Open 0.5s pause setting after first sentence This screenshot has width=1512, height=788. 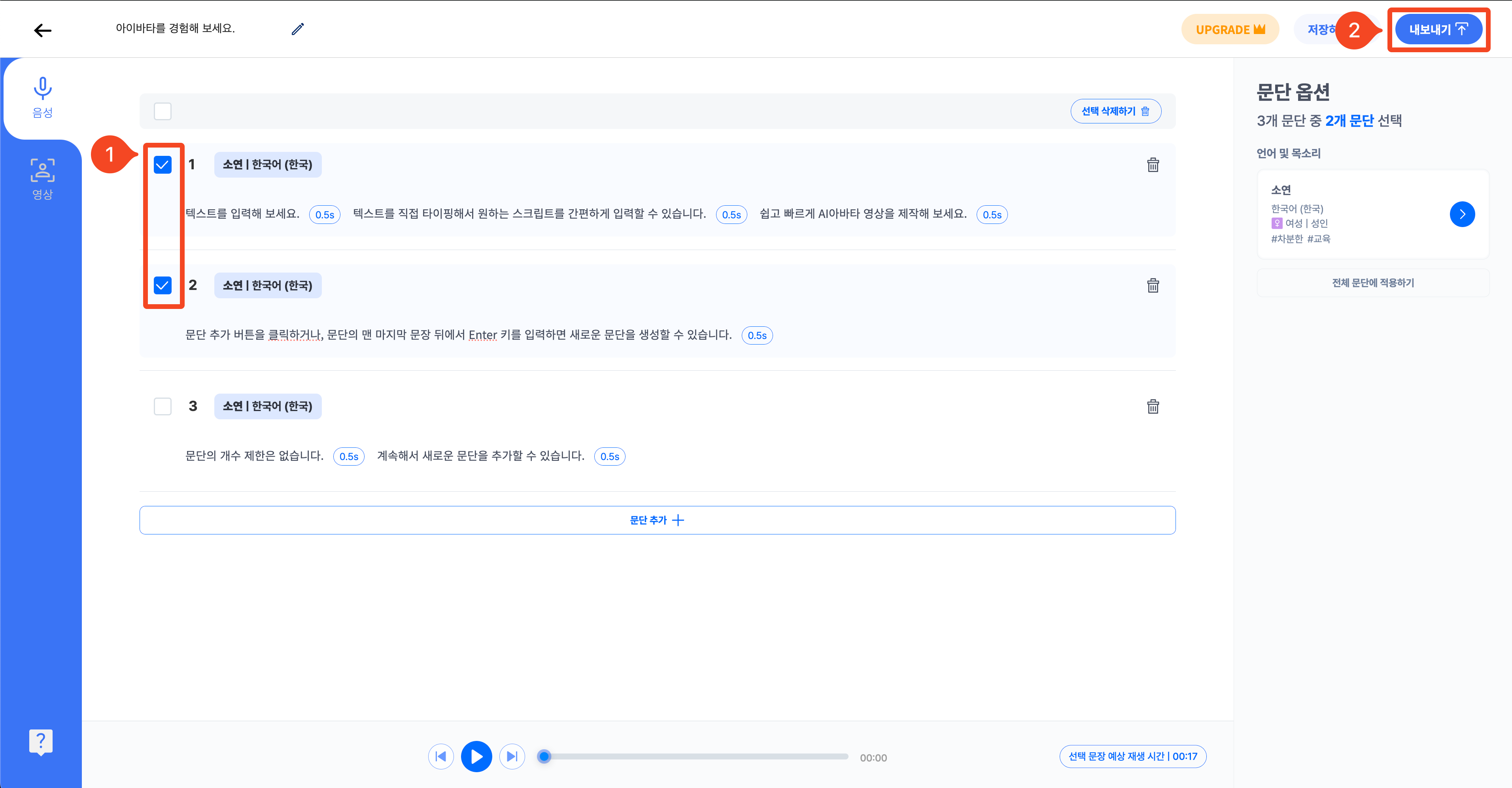[325, 215]
